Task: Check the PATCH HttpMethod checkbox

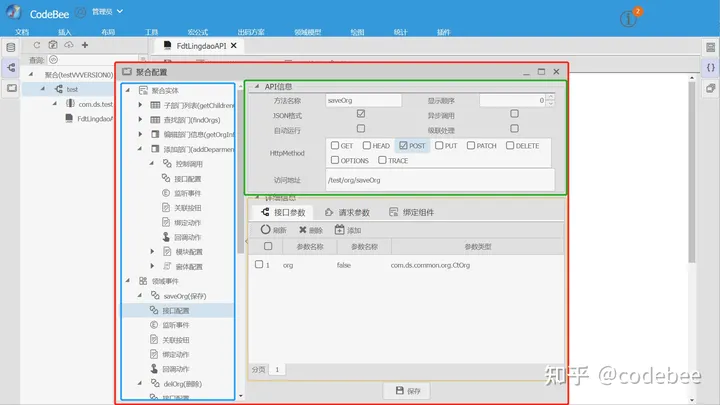Action: click(x=471, y=146)
